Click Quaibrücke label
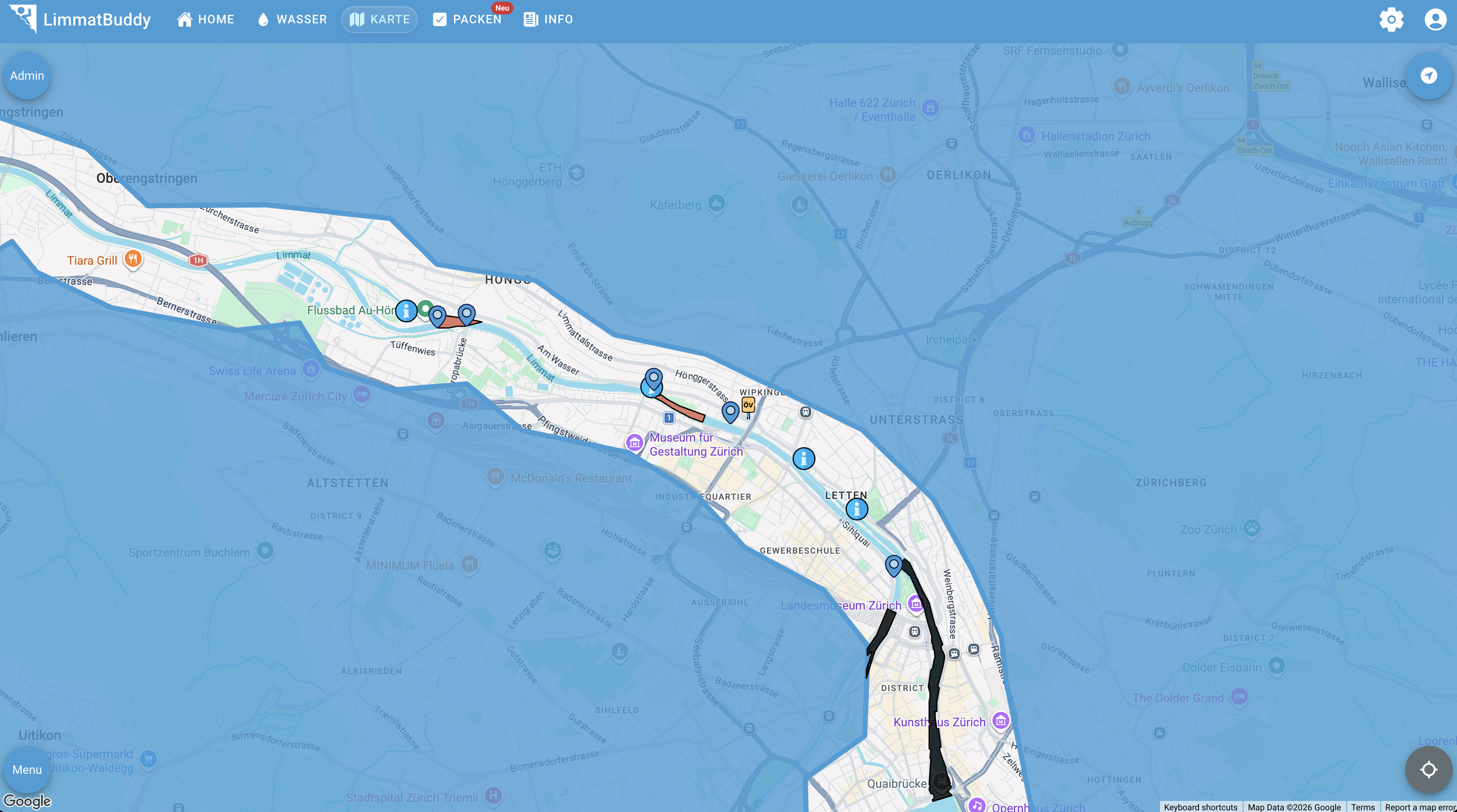 point(897,784)
